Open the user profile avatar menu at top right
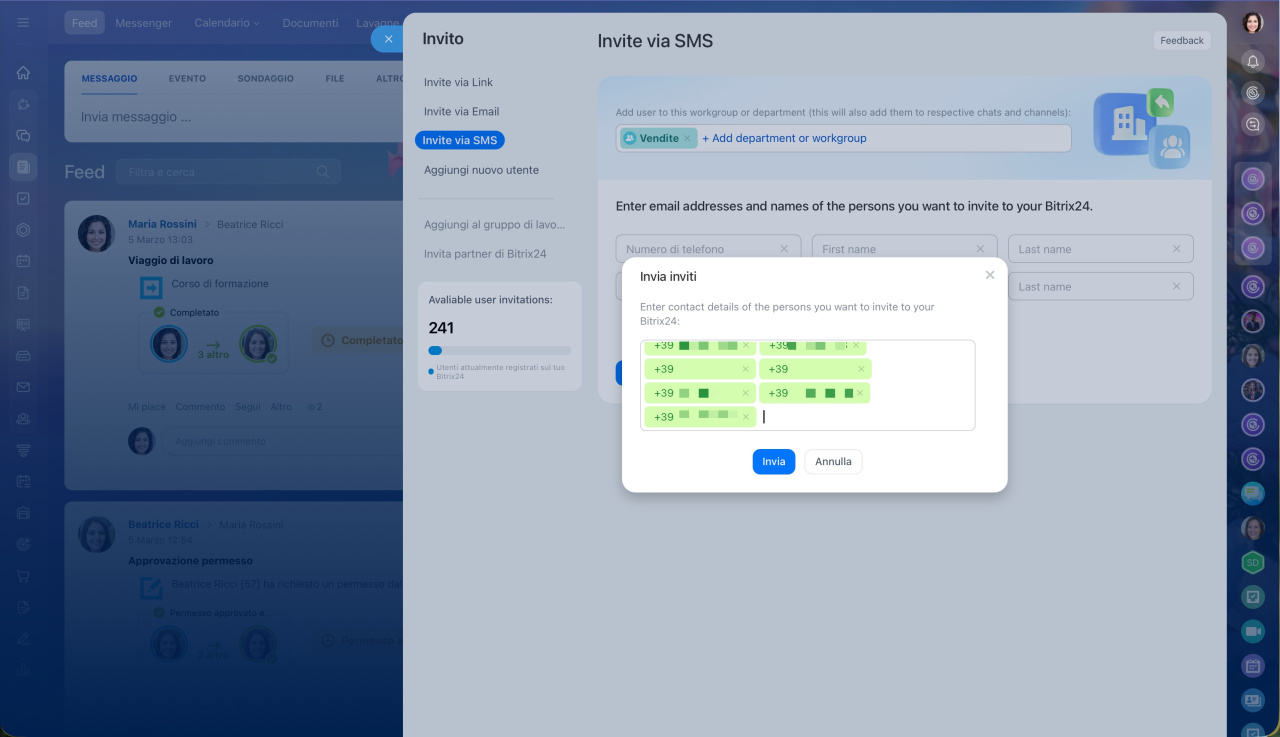 point(1253,23)
